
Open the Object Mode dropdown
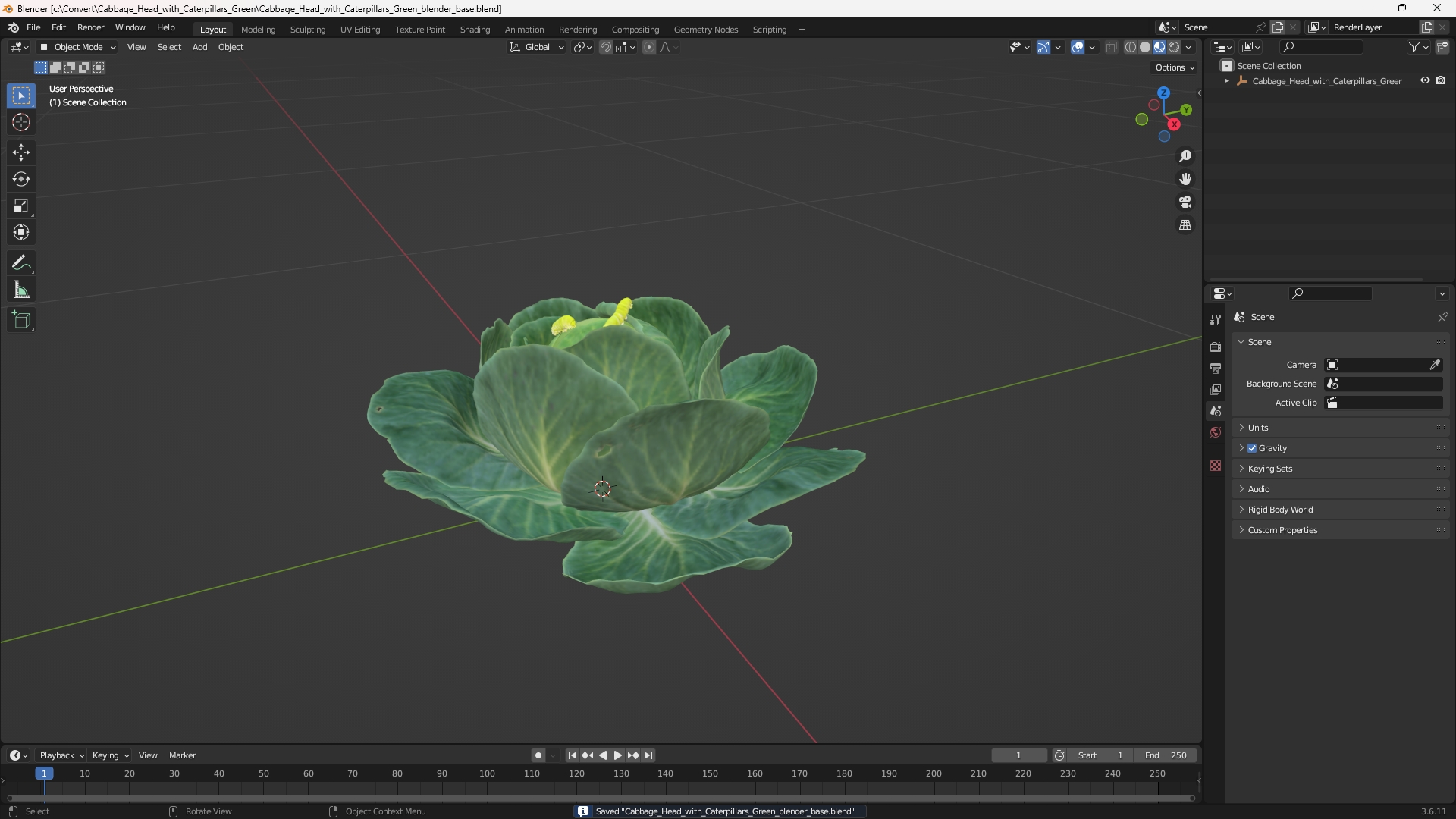coord(77,47)
